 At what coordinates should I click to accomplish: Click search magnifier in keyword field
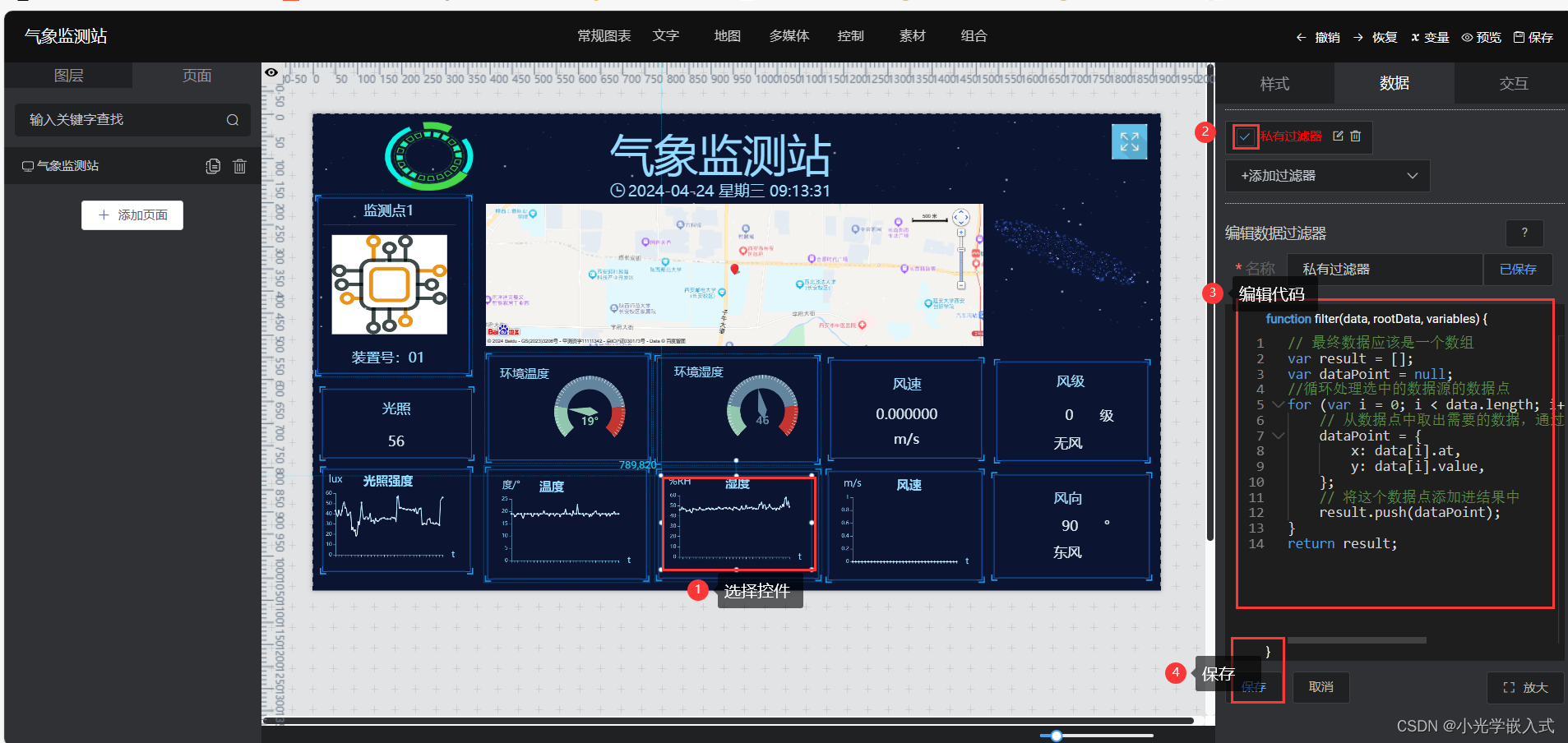[x=233, y=120]
